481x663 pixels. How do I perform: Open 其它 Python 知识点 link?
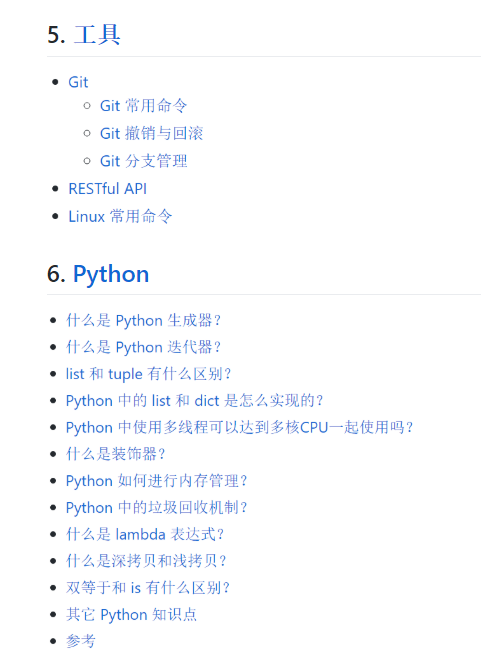point(131,614)
